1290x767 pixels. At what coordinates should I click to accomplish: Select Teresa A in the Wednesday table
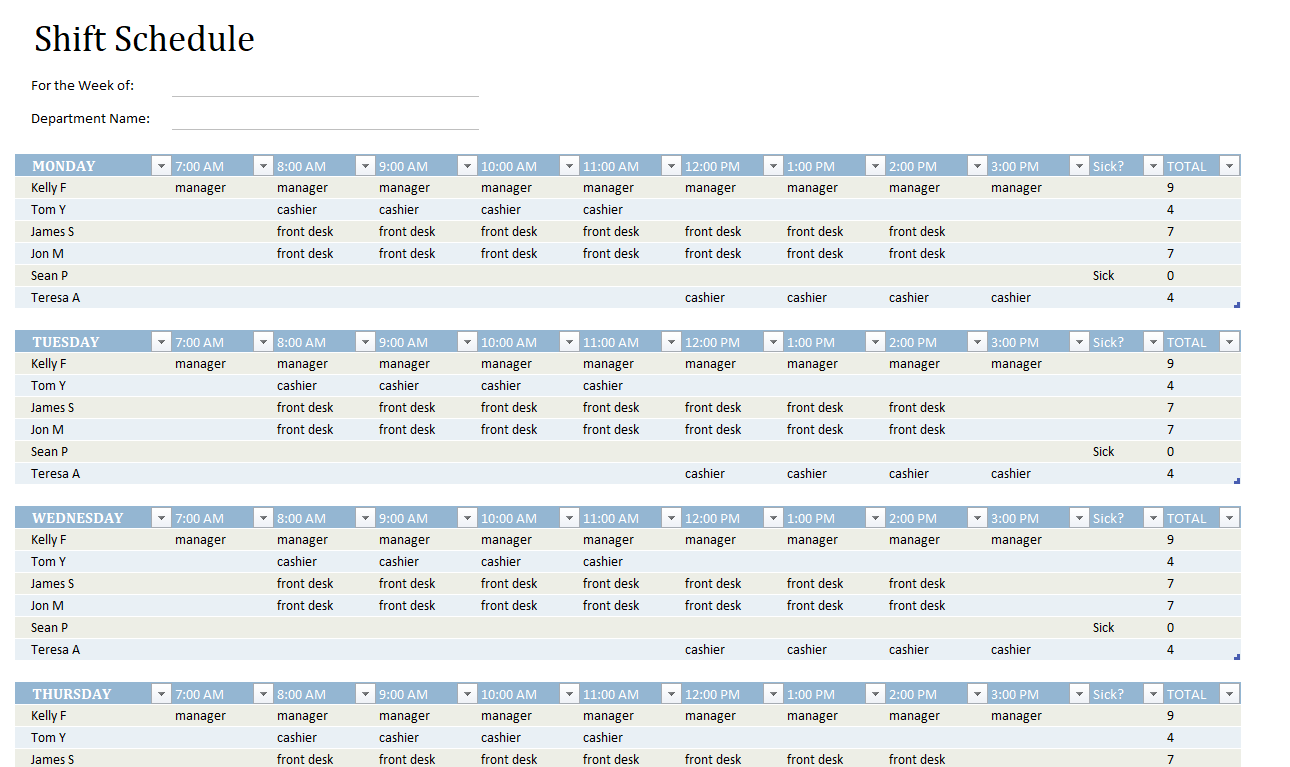[x=55, y=650]
